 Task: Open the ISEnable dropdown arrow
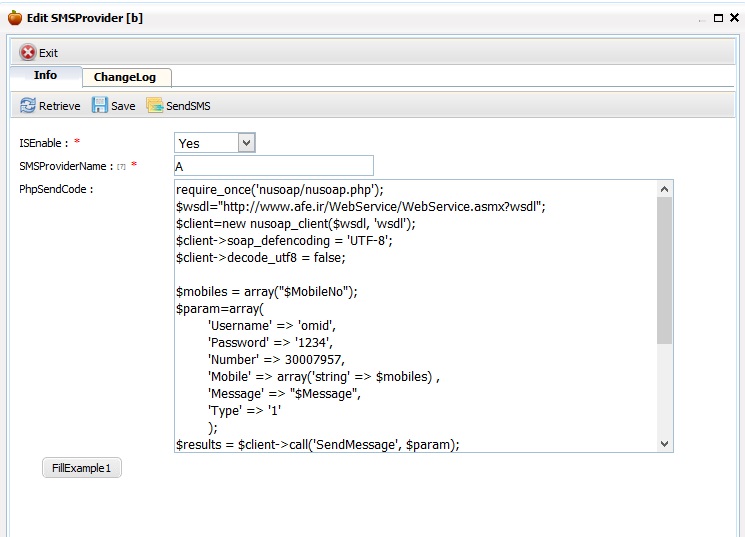tap(246, 143)
